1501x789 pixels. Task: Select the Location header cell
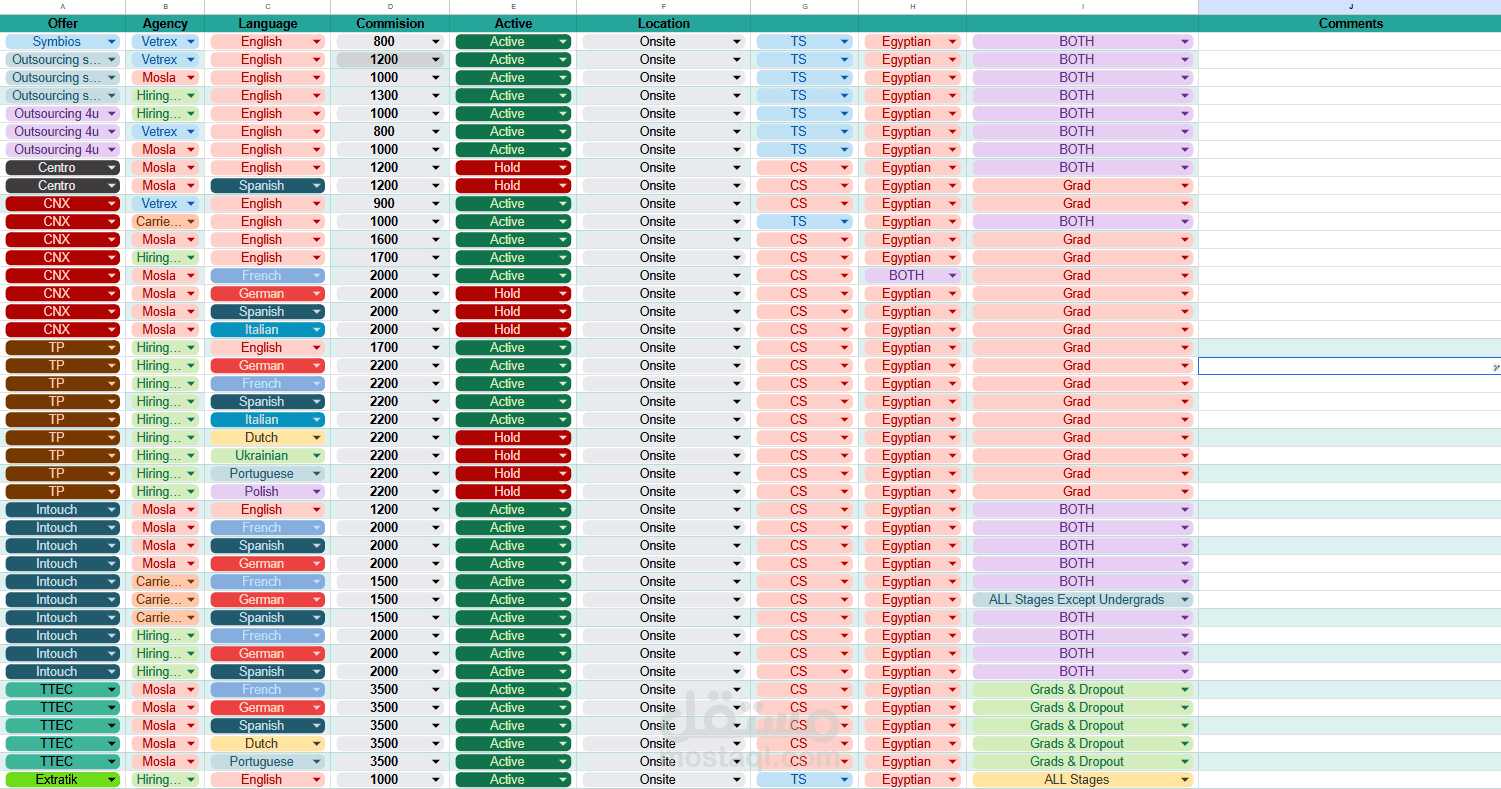click(x=663, y=23)
